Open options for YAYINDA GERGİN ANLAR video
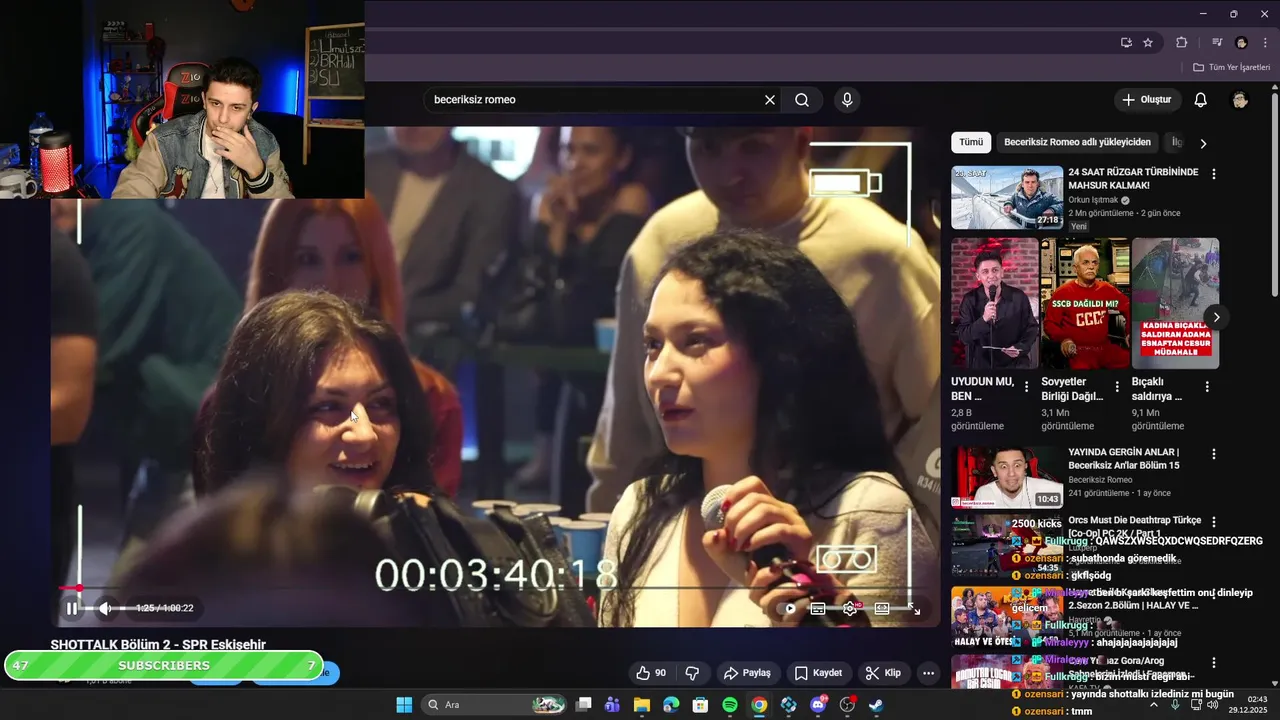The width and height of the screenshot is (1280, 720). click(x=1214, y=454)
